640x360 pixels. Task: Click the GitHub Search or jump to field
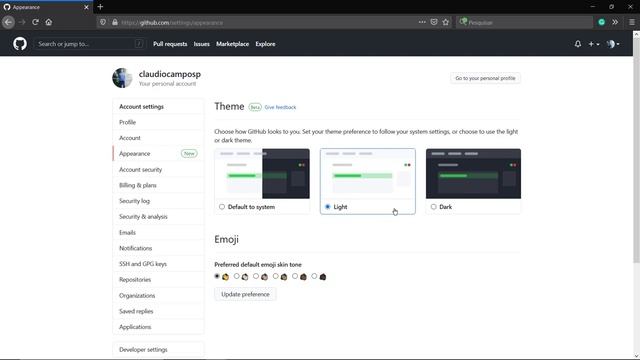[89, 44]
